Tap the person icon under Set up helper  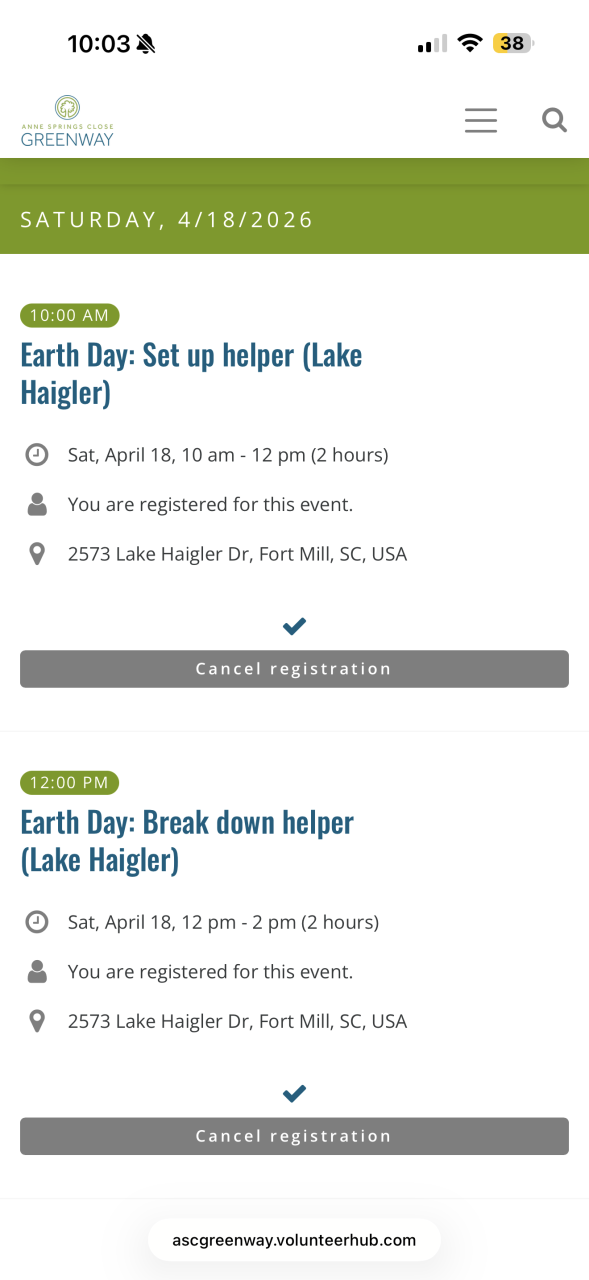click(x=37, y=505)
